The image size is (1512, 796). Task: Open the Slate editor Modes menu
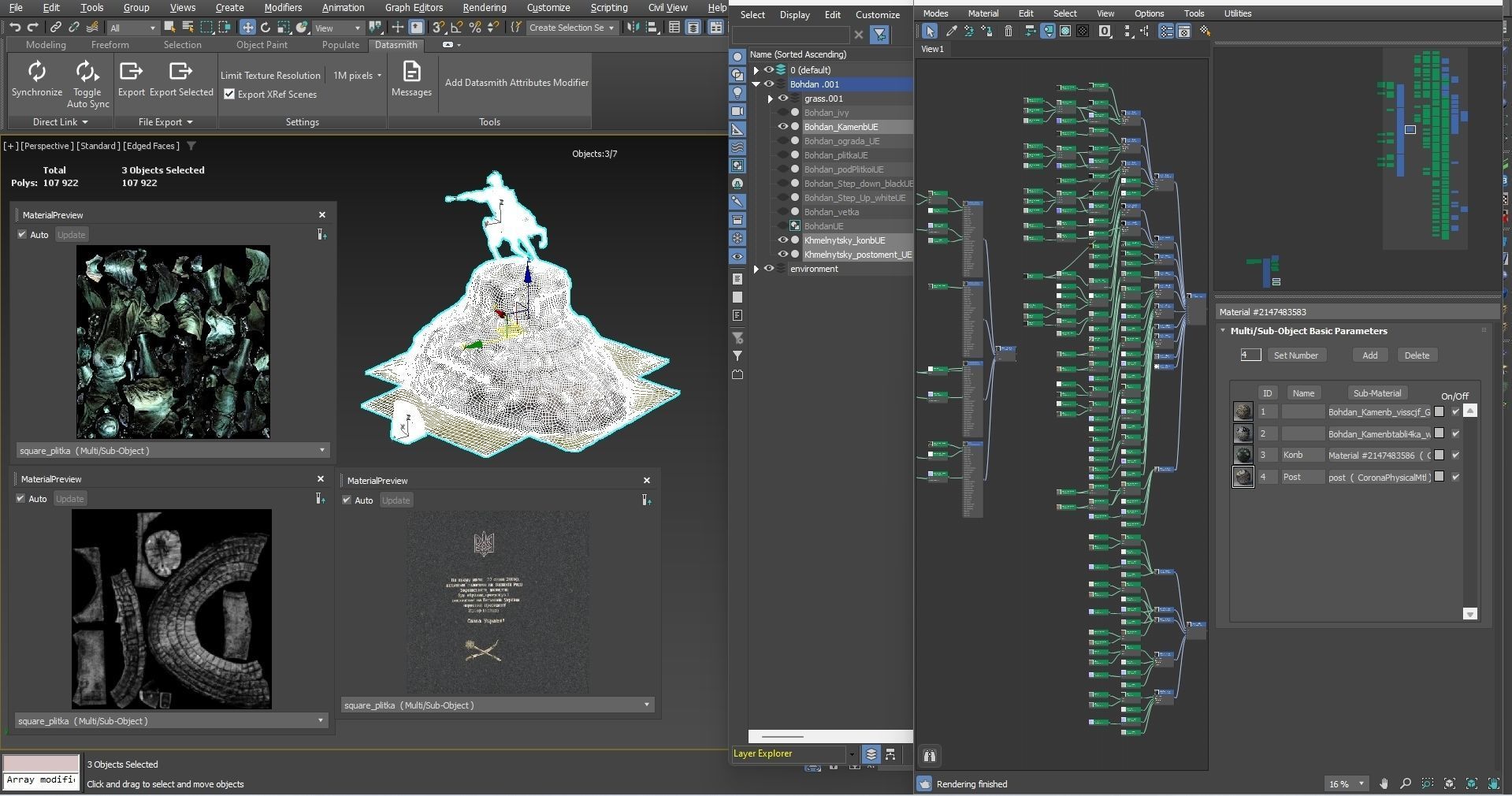pyautogui.click(x=935, y=13)
